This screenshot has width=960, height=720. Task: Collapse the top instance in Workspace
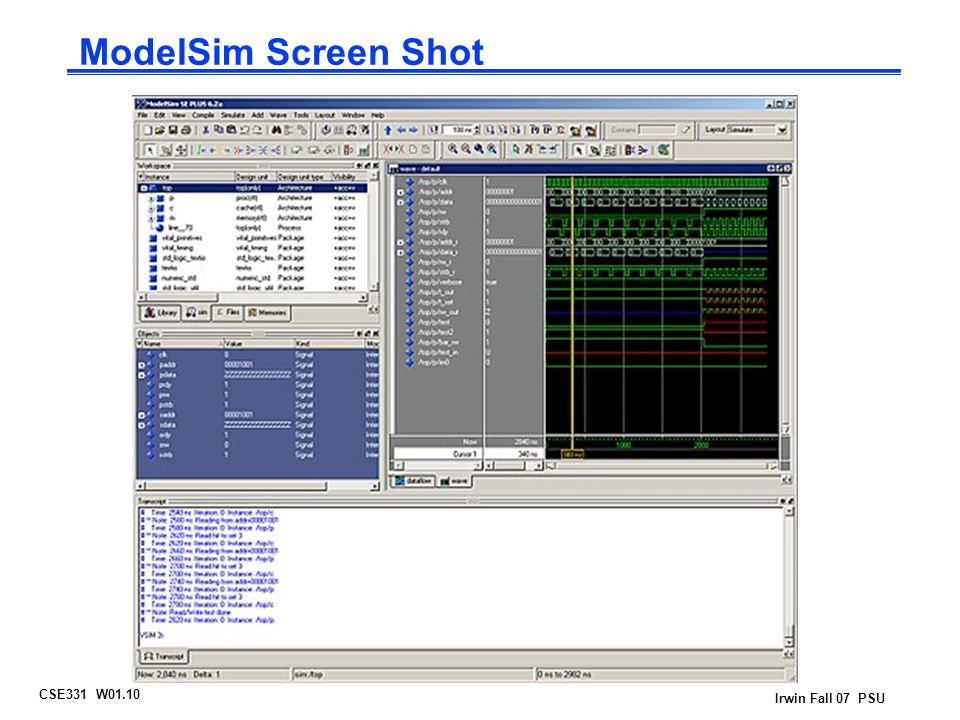pos(144,188)
